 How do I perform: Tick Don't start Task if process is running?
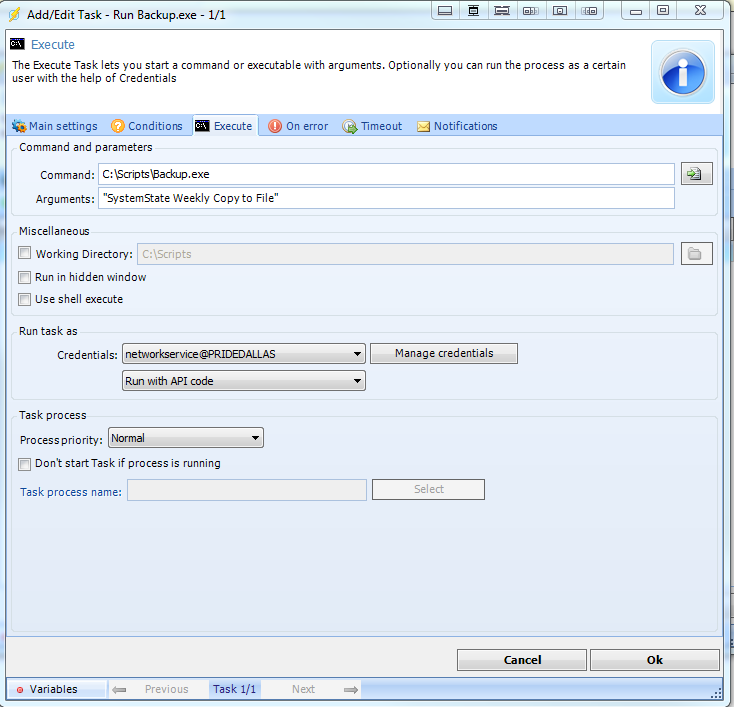coord(25,463)
